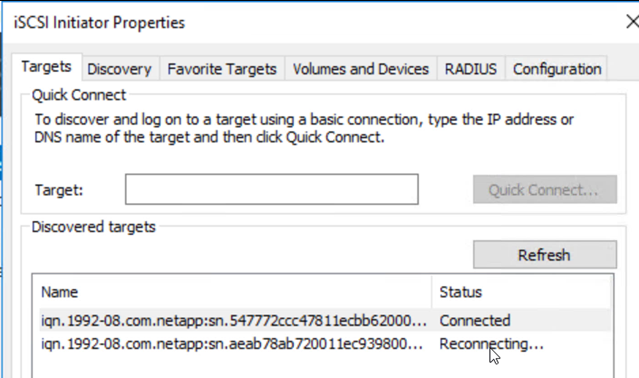Open the Discovery tab
The height and width of the screenshot is (378, 639).
point(119,69)
